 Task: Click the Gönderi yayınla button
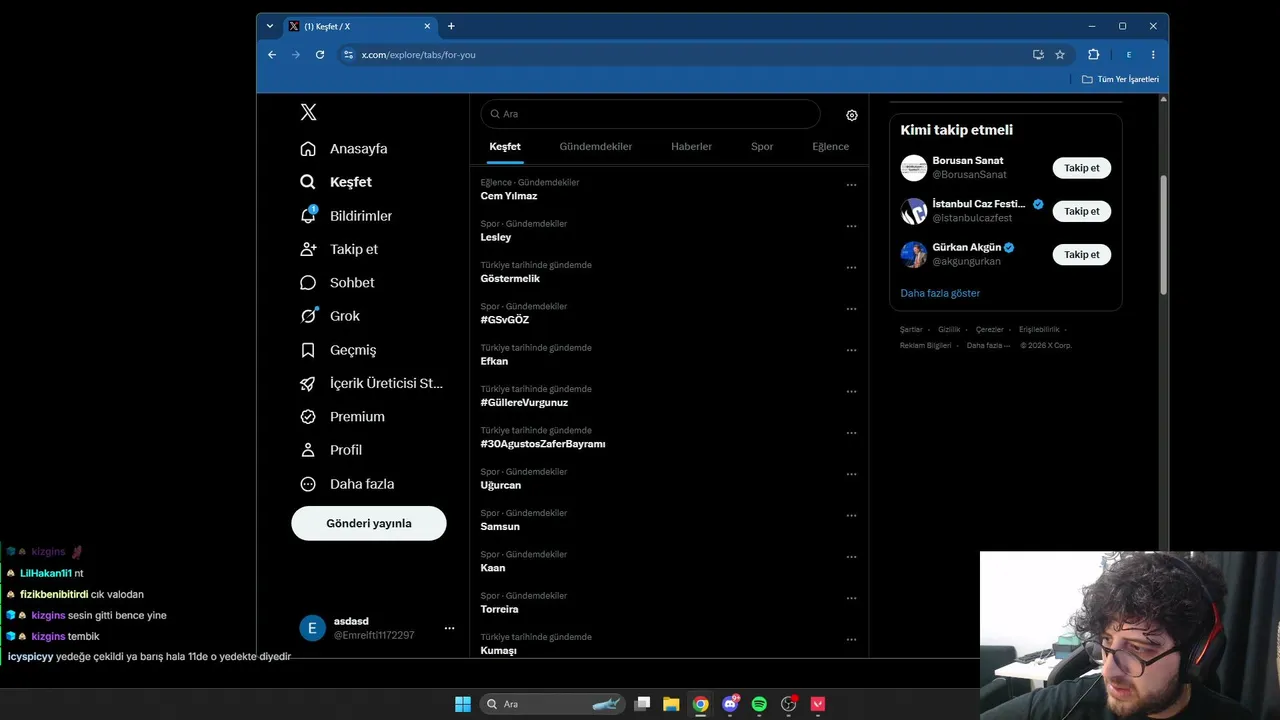[369, 523]
